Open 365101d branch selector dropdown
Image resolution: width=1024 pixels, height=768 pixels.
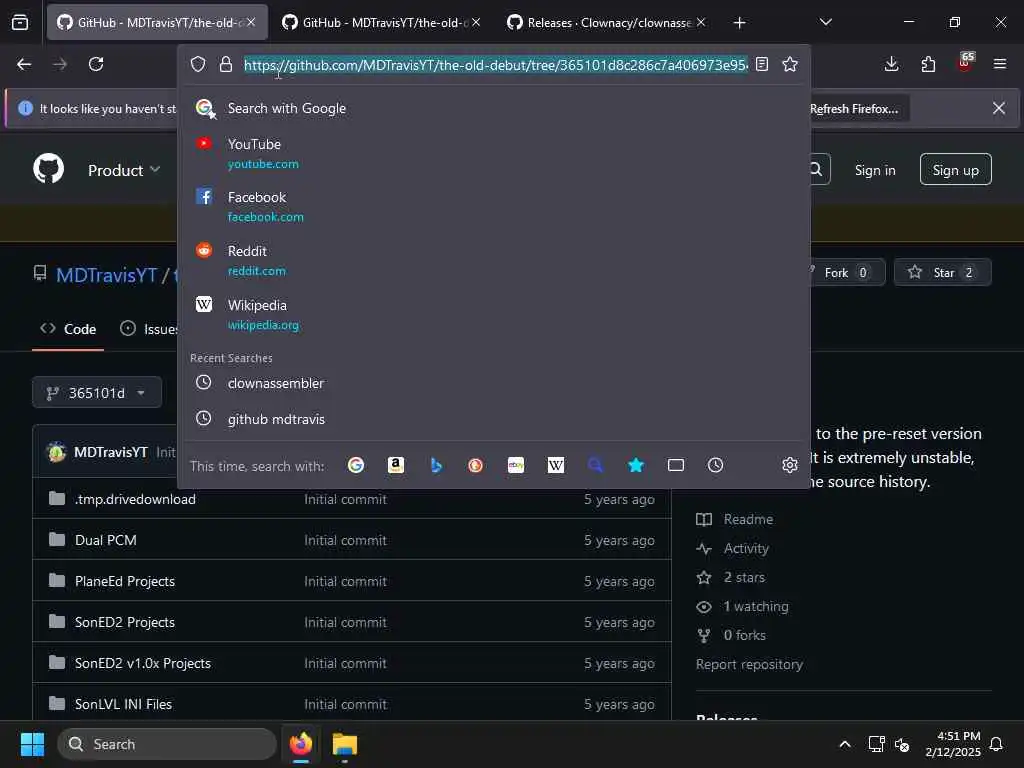pos(97,392)
